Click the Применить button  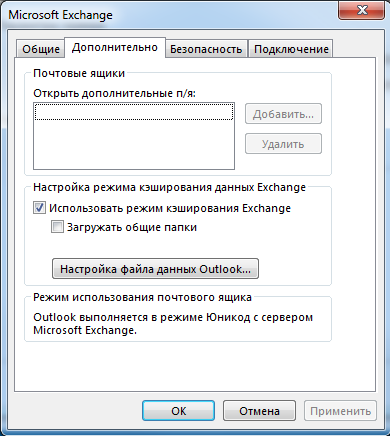click(x=340, y=411)
